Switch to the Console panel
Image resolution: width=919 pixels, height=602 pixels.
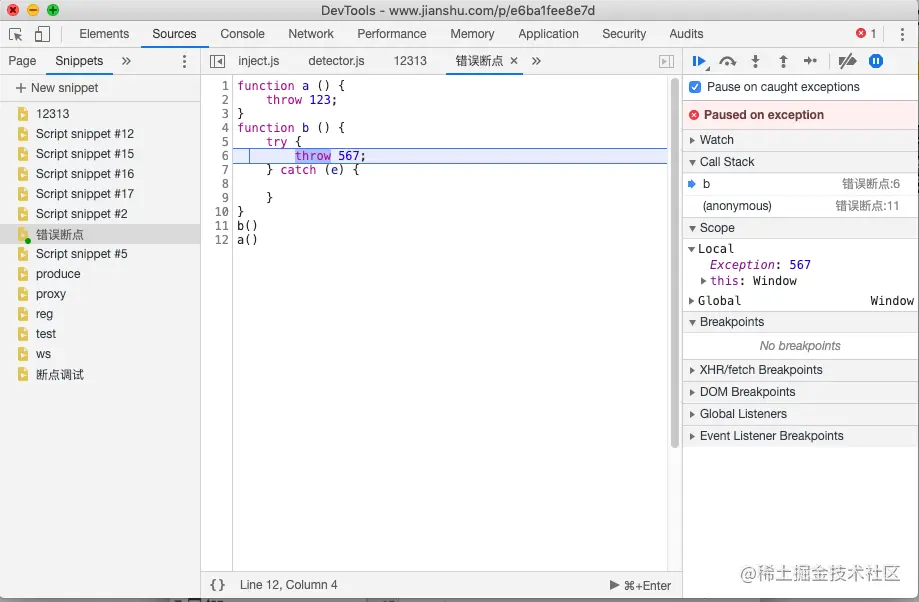[x=243, y=34]
